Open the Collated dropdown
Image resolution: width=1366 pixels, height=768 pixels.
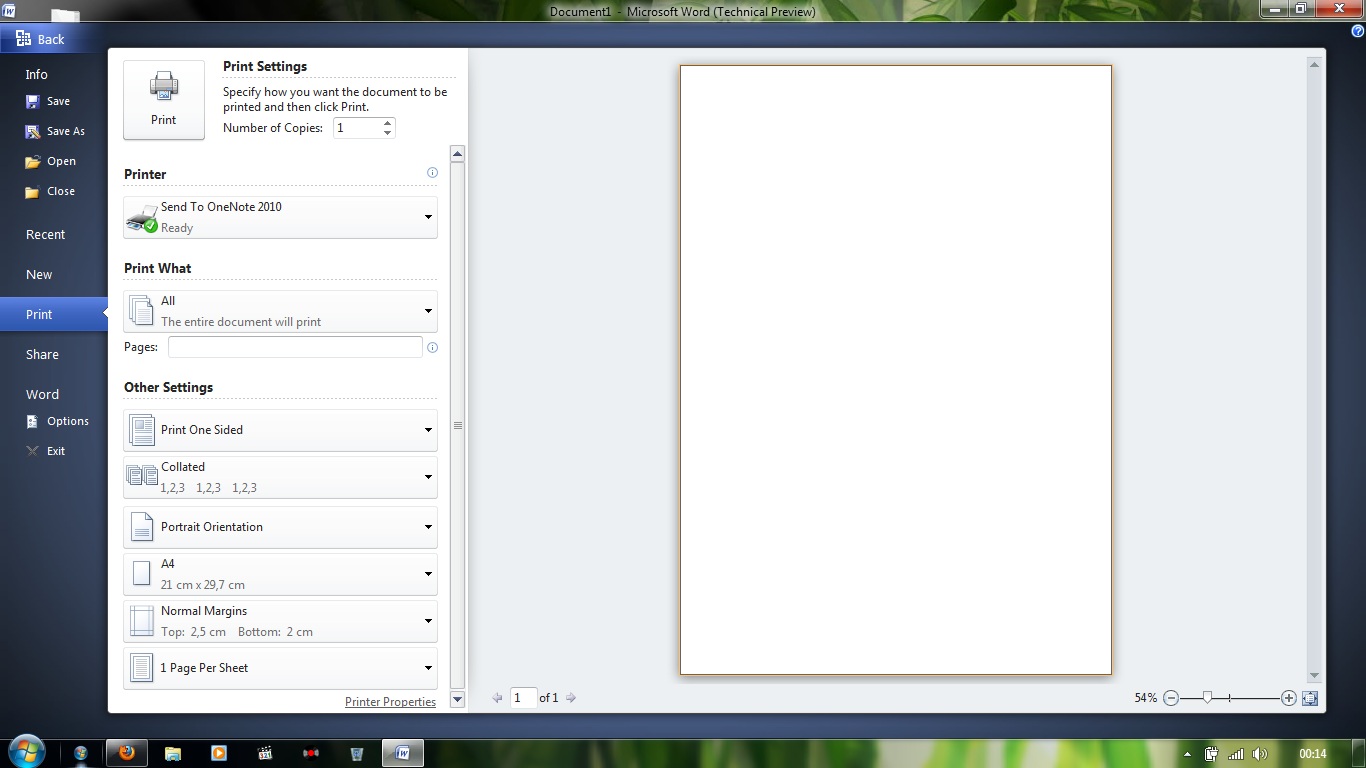coord(280,477)
